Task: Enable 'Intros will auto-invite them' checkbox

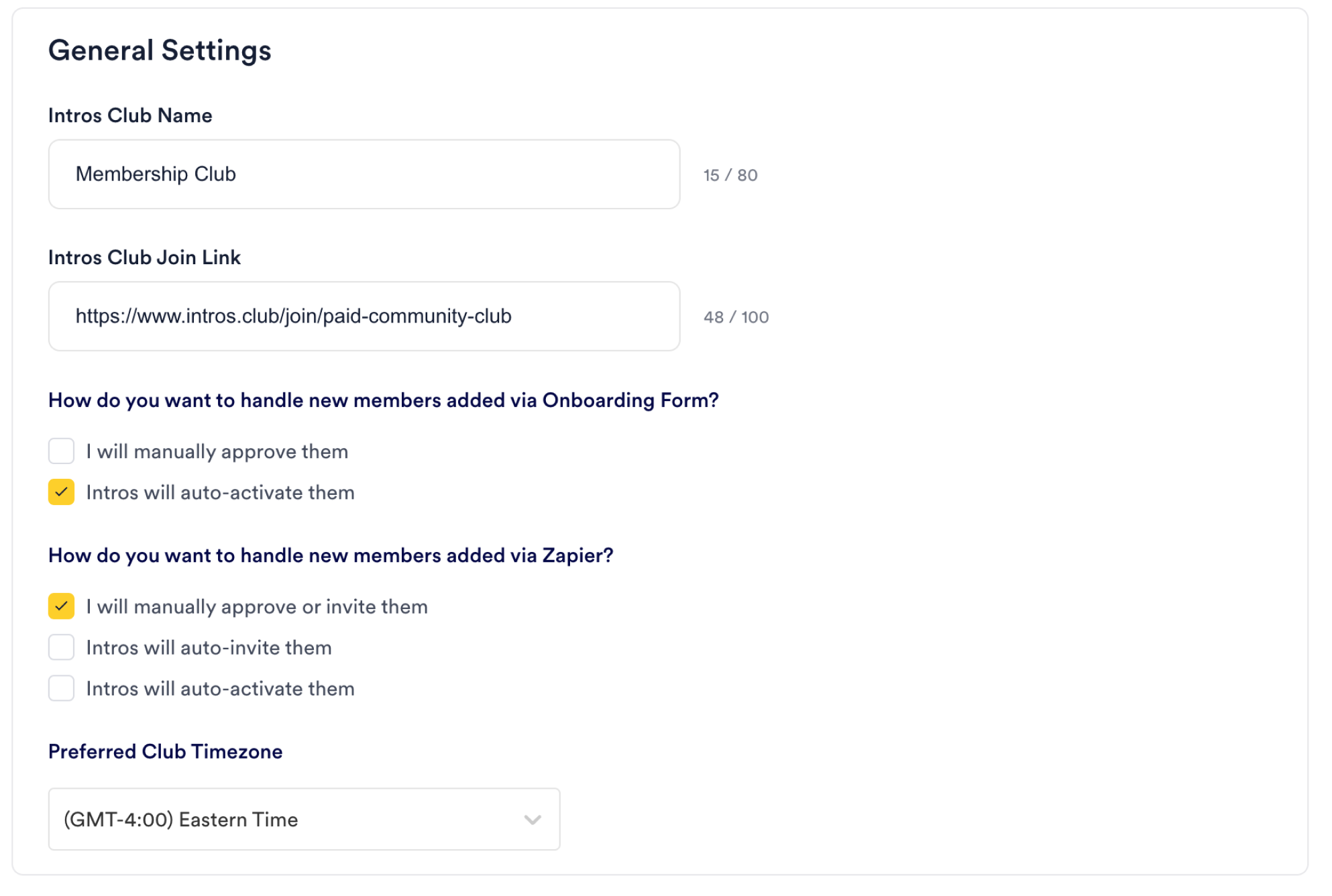Action: coord(61,647)
